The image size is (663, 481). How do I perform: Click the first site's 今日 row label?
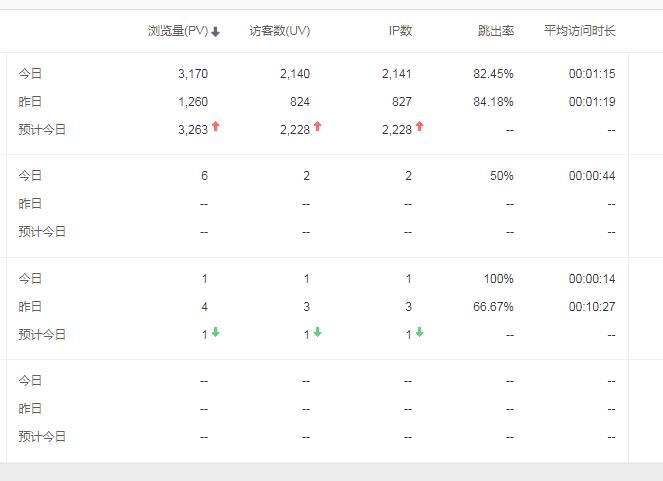click(x=30, y=74)
